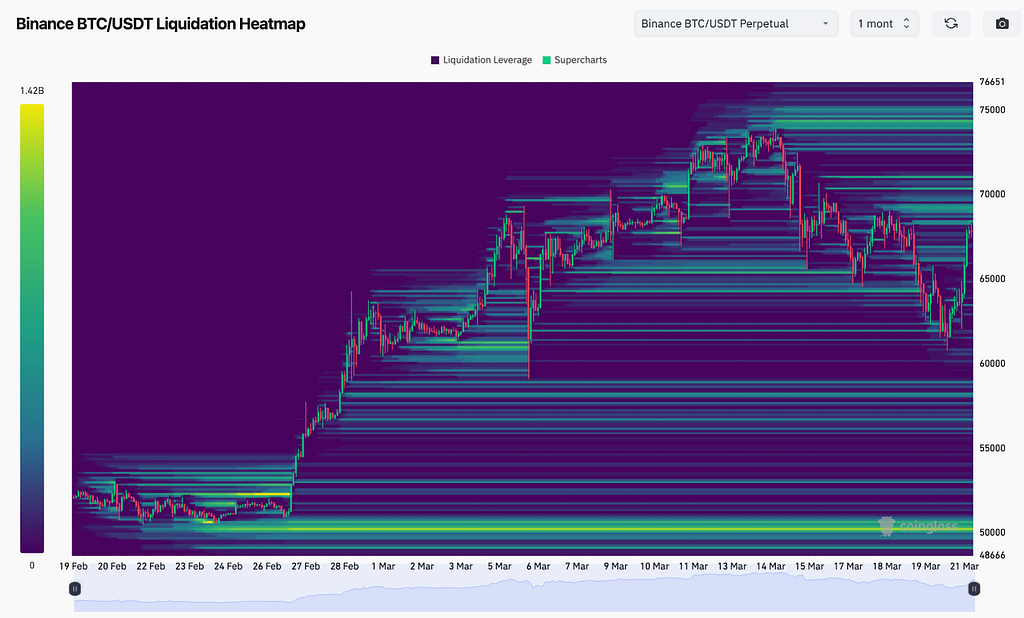Click the 19 Mar date axis label
Viewport: 1024px width, 618px height.
[925, 566]
